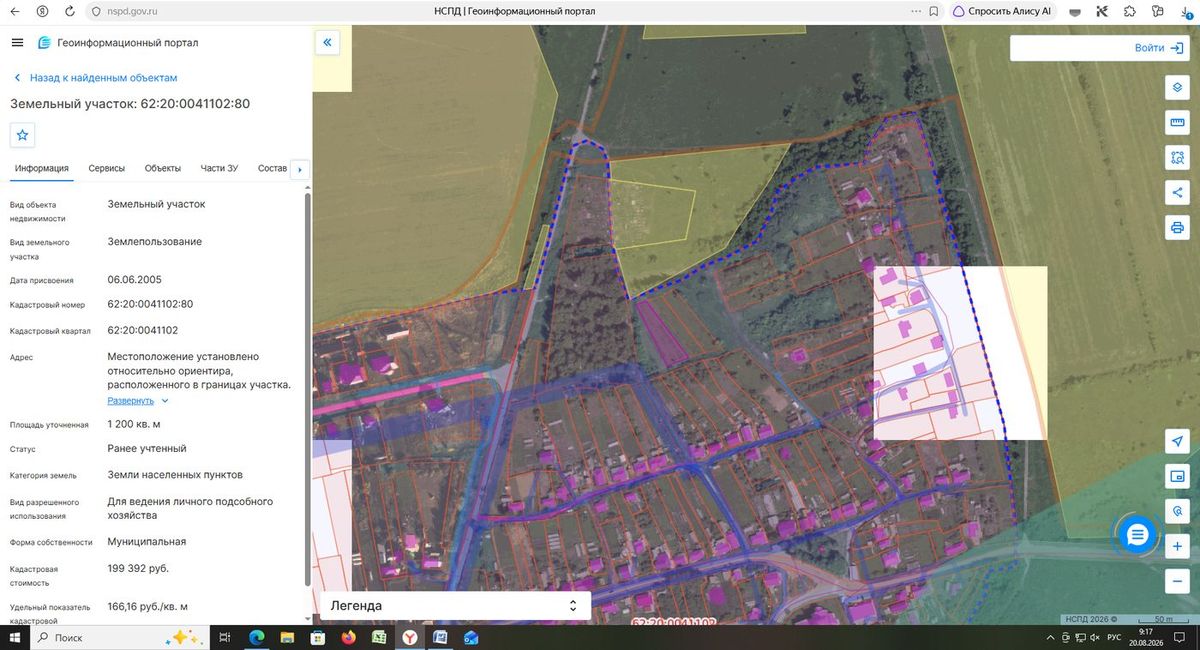The image size is (1200, 650).
Task: Open Task View in the taskbar
Action: [x=225, y=637]
